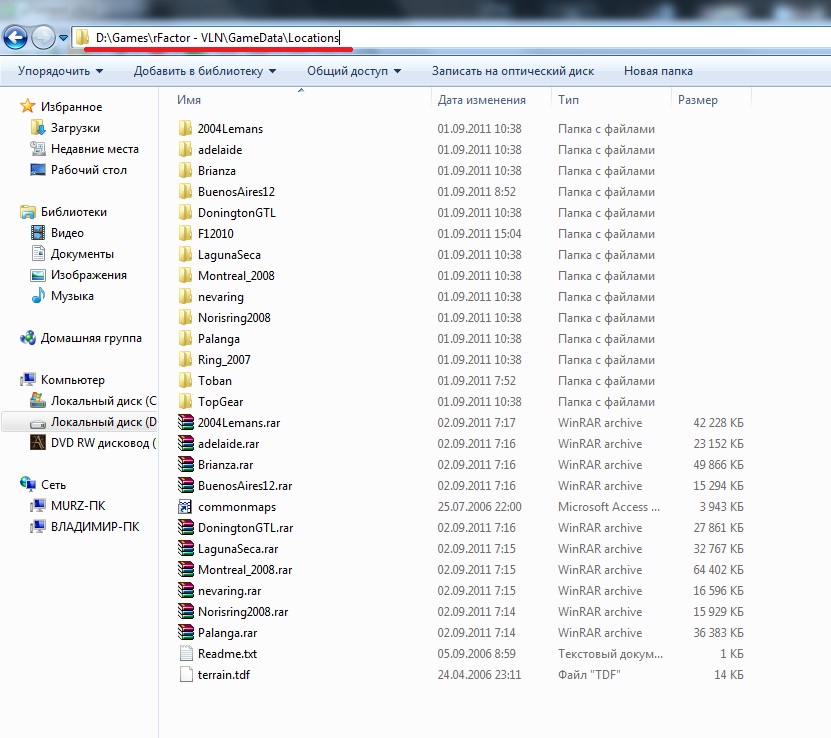Open the Общий доступ menu

coord(353,71)
